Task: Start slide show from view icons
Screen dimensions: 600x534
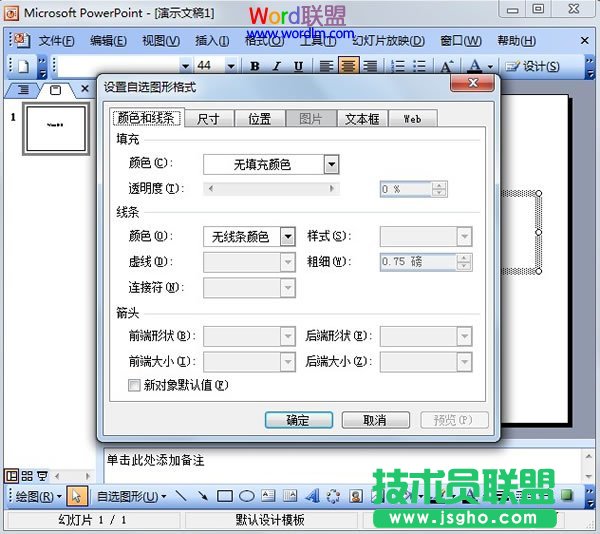Action: (42, 476)
